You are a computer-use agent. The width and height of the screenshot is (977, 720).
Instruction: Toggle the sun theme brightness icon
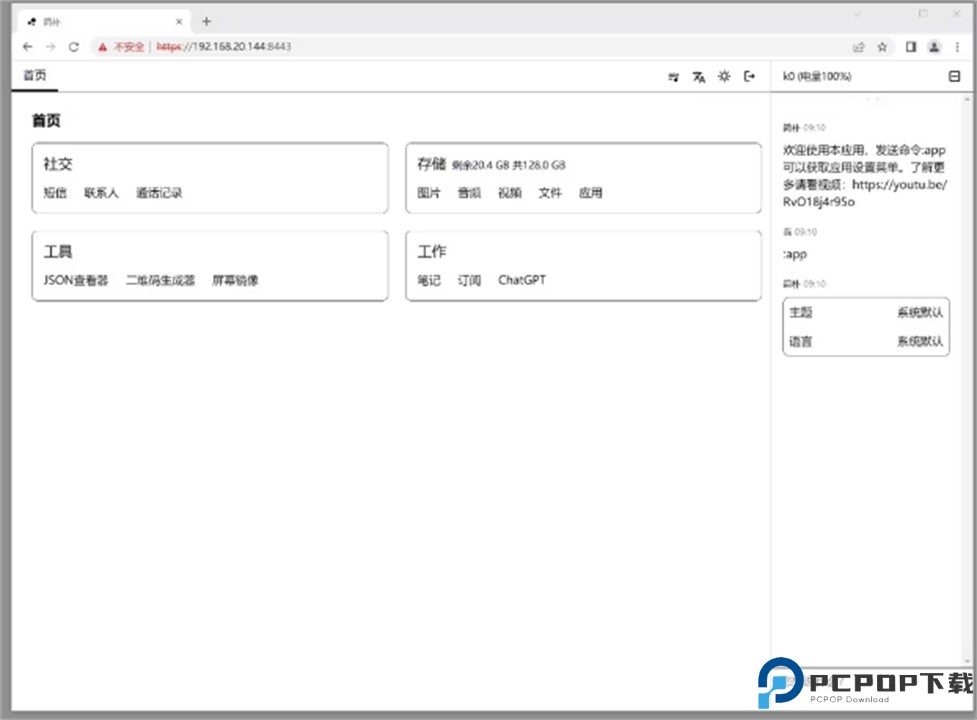click(724, 77)
